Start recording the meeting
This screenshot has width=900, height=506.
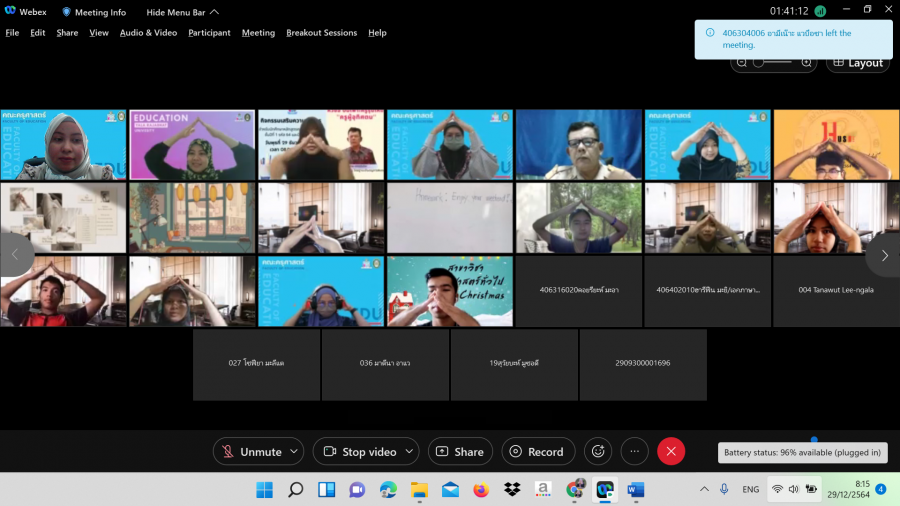(x=538, y=452)
